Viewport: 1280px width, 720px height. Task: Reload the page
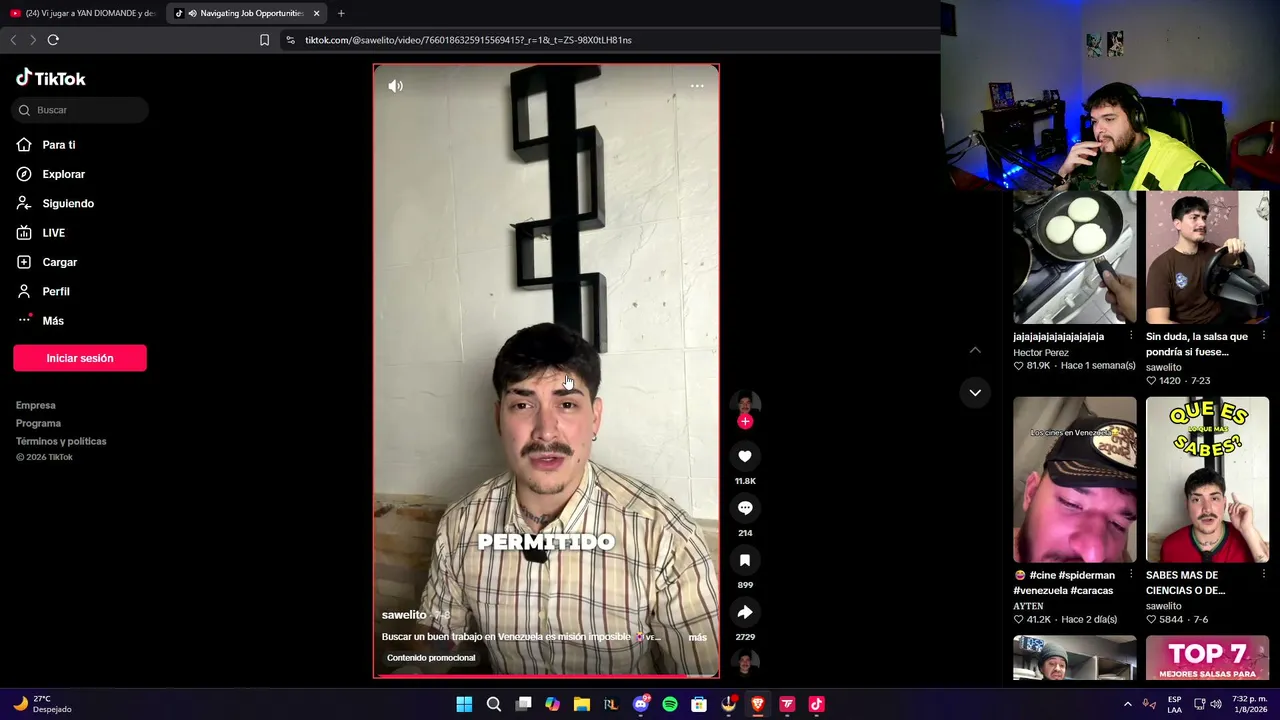pyautogui.click(x=53, y=40)
